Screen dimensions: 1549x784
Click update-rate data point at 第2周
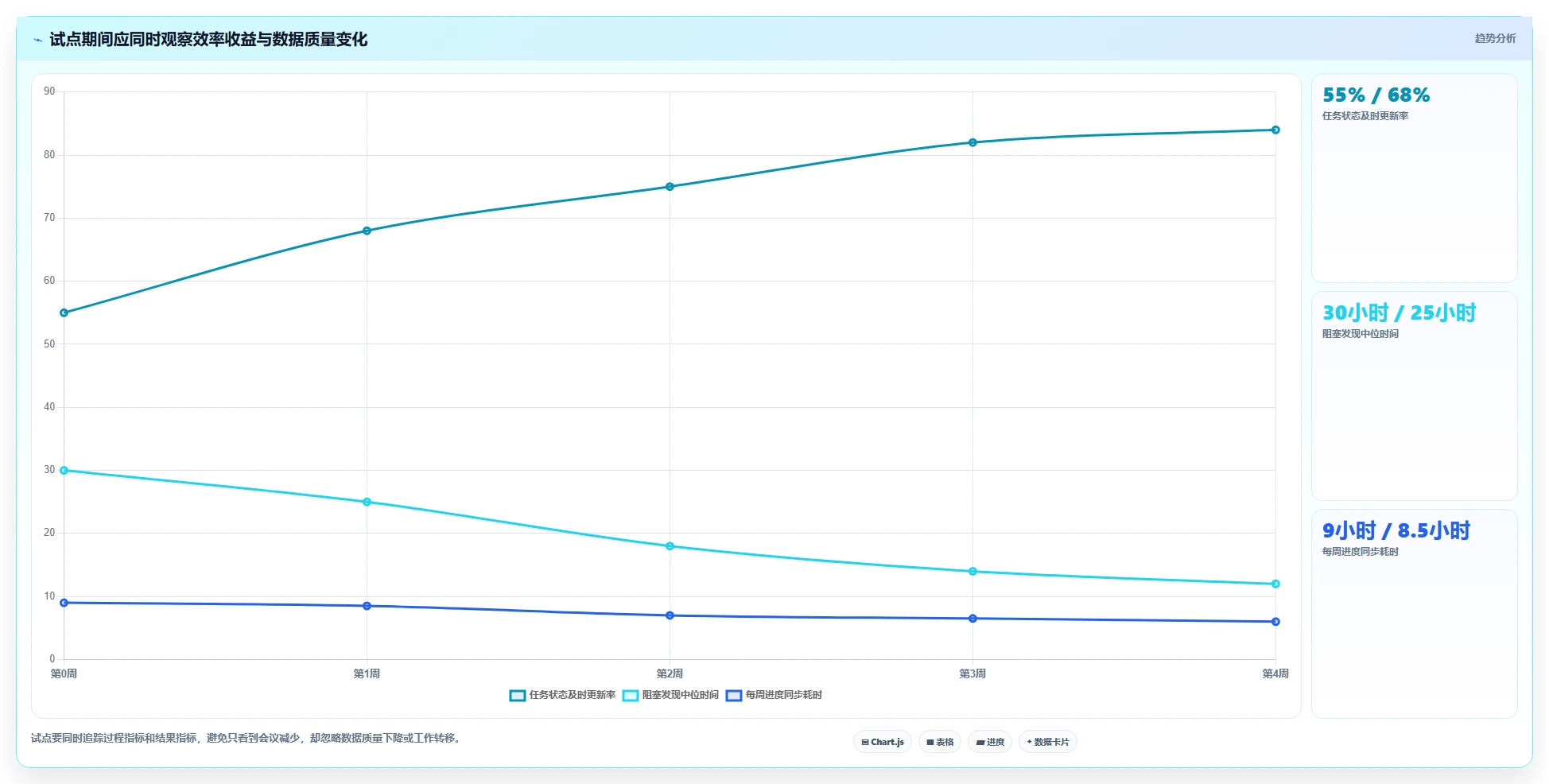coord(670,187)
